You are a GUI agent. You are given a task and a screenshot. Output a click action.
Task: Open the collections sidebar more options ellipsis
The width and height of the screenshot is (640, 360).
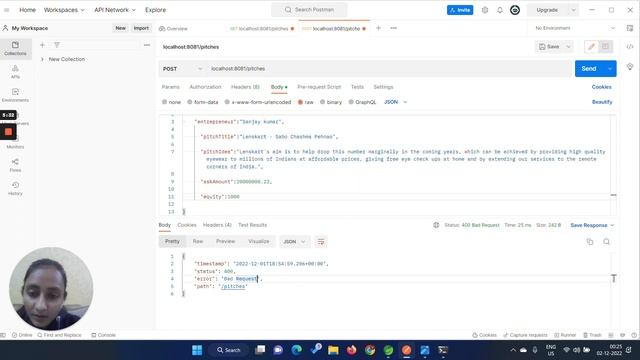(147, 45)
